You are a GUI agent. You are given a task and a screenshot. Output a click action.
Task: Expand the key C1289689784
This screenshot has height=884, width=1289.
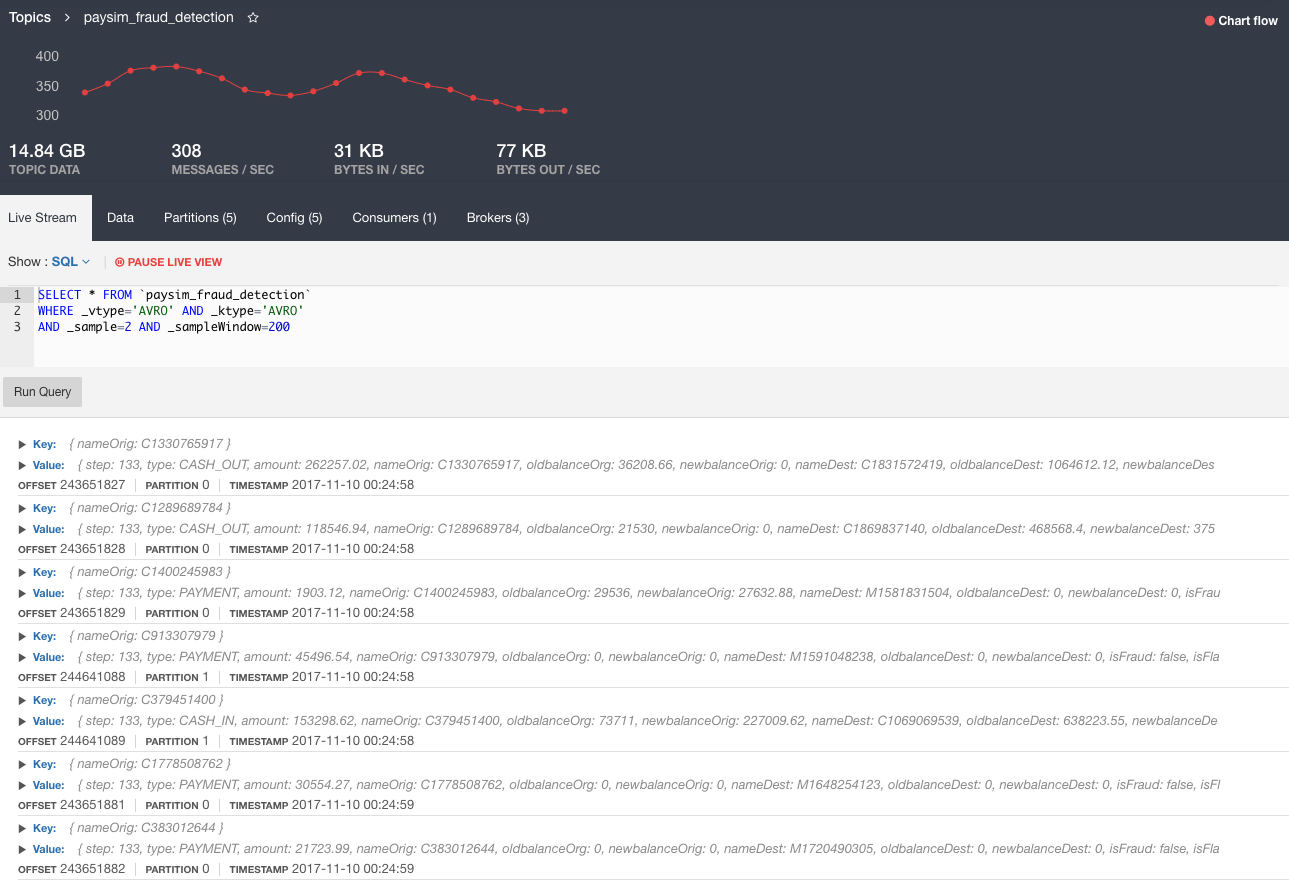22,507
